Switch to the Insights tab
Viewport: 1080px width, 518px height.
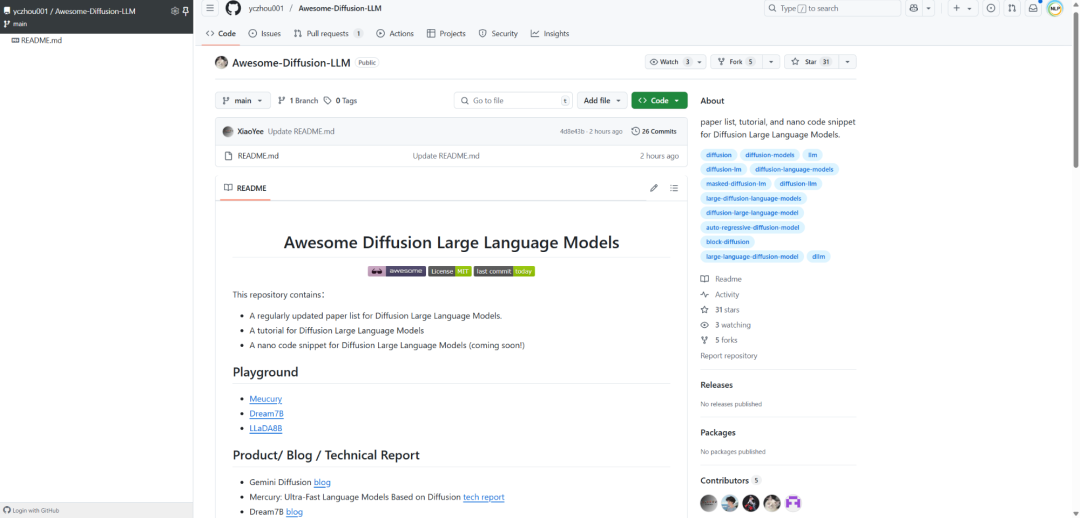(x=550, y=33)
